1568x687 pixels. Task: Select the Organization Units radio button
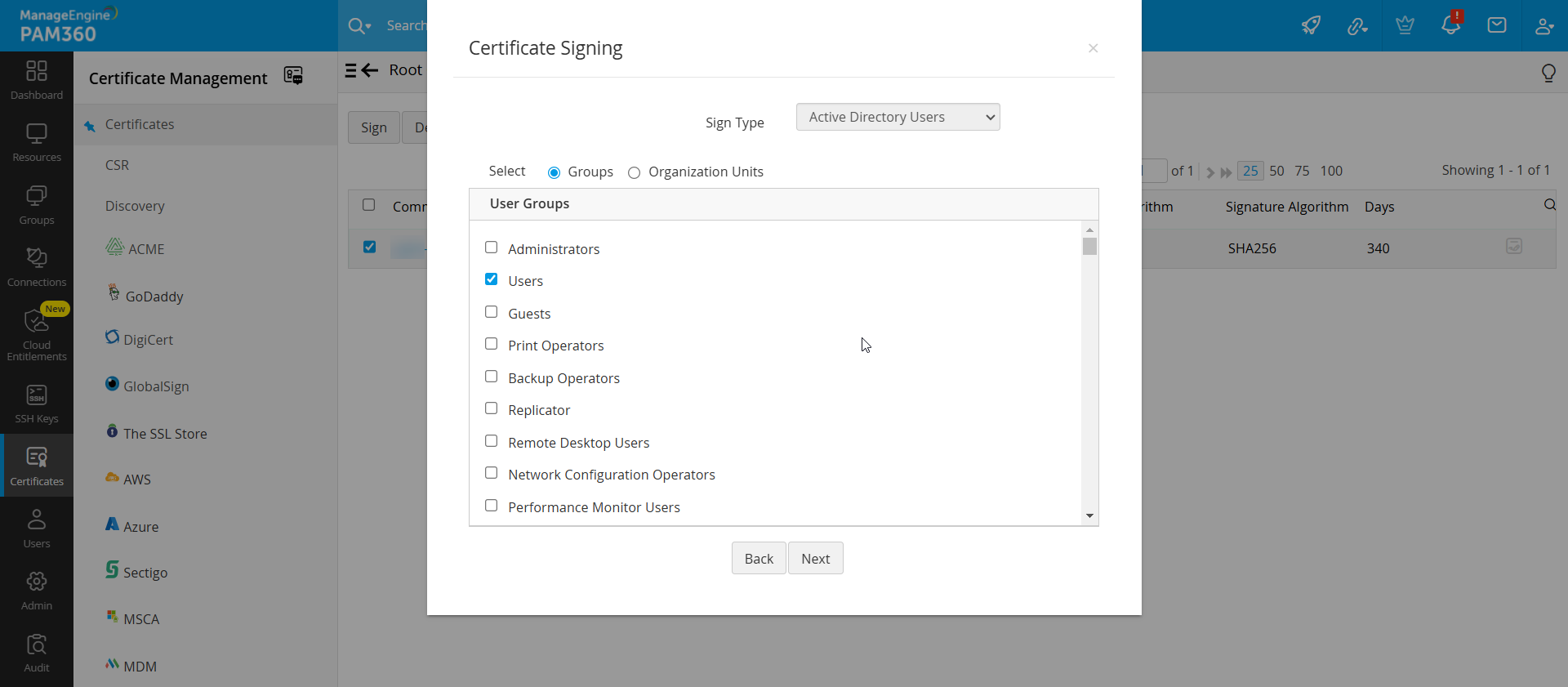click(x=635, y=173)
